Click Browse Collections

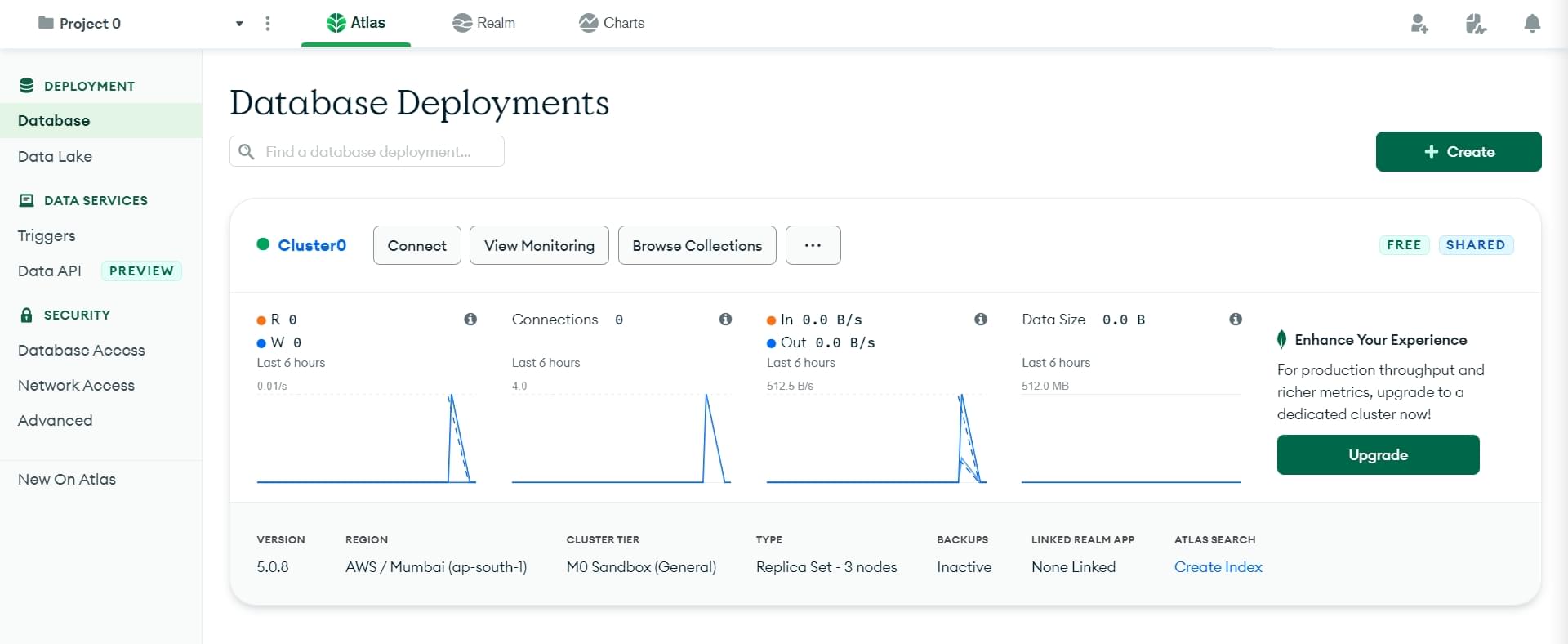coord(697,245)
